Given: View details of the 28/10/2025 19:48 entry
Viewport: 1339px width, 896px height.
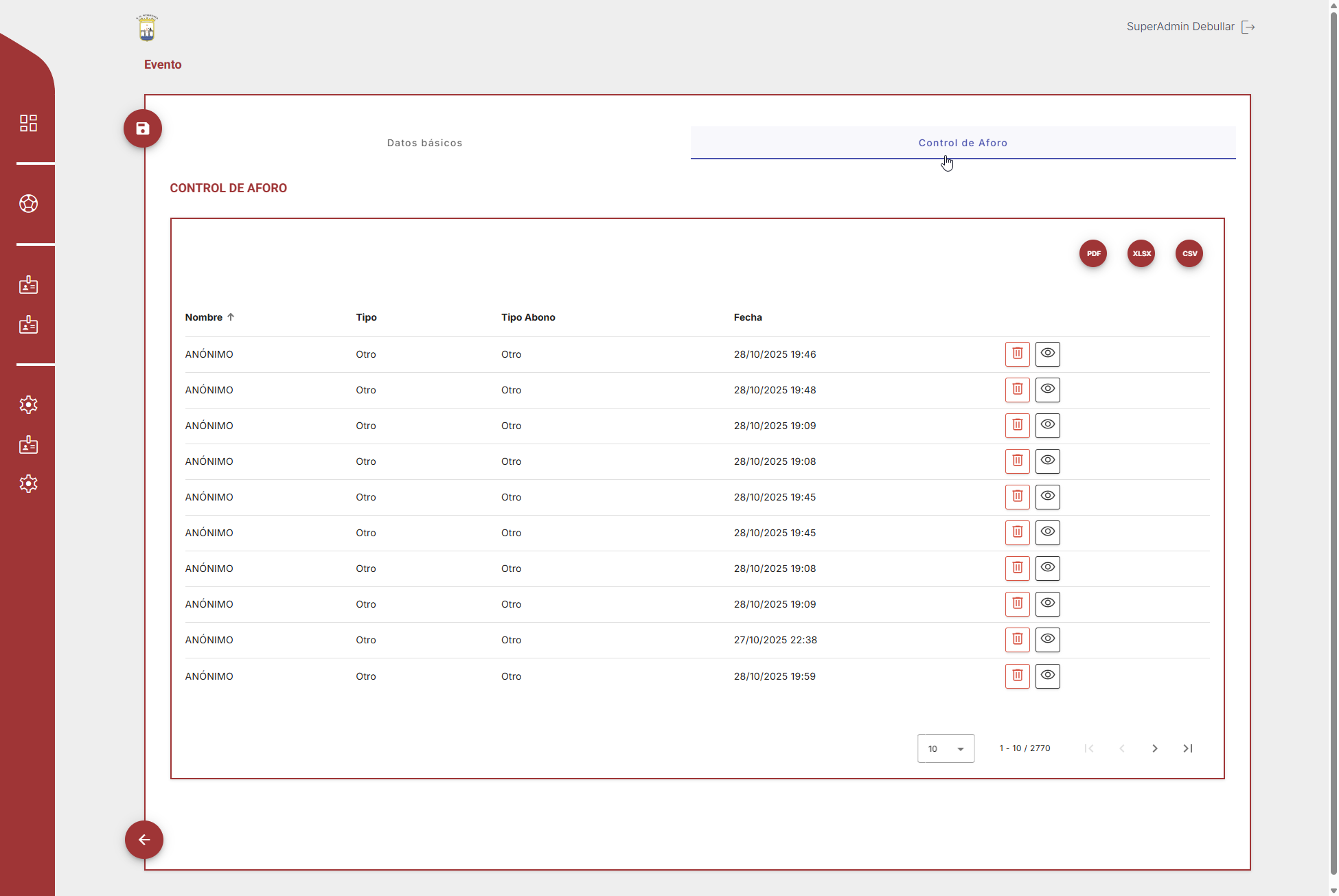Looking at the screenshot, I should [1047, 389].
